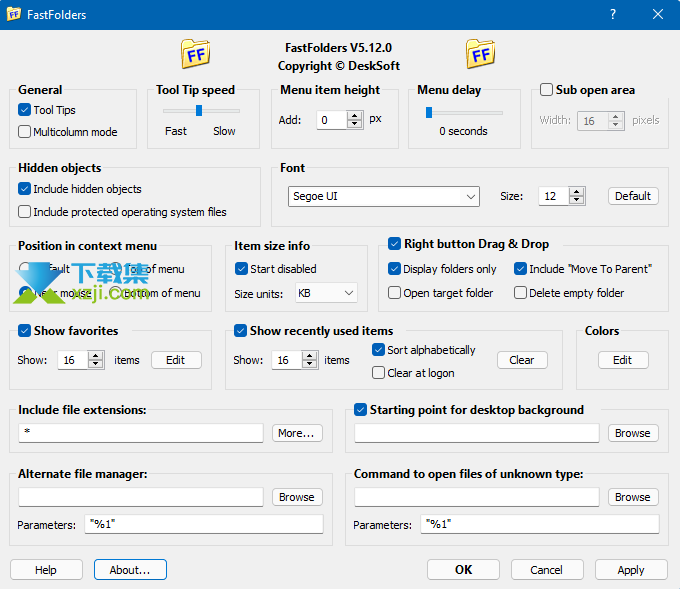
Task: Click Alternate file manager Parameters field
Action: coord(204,524)
